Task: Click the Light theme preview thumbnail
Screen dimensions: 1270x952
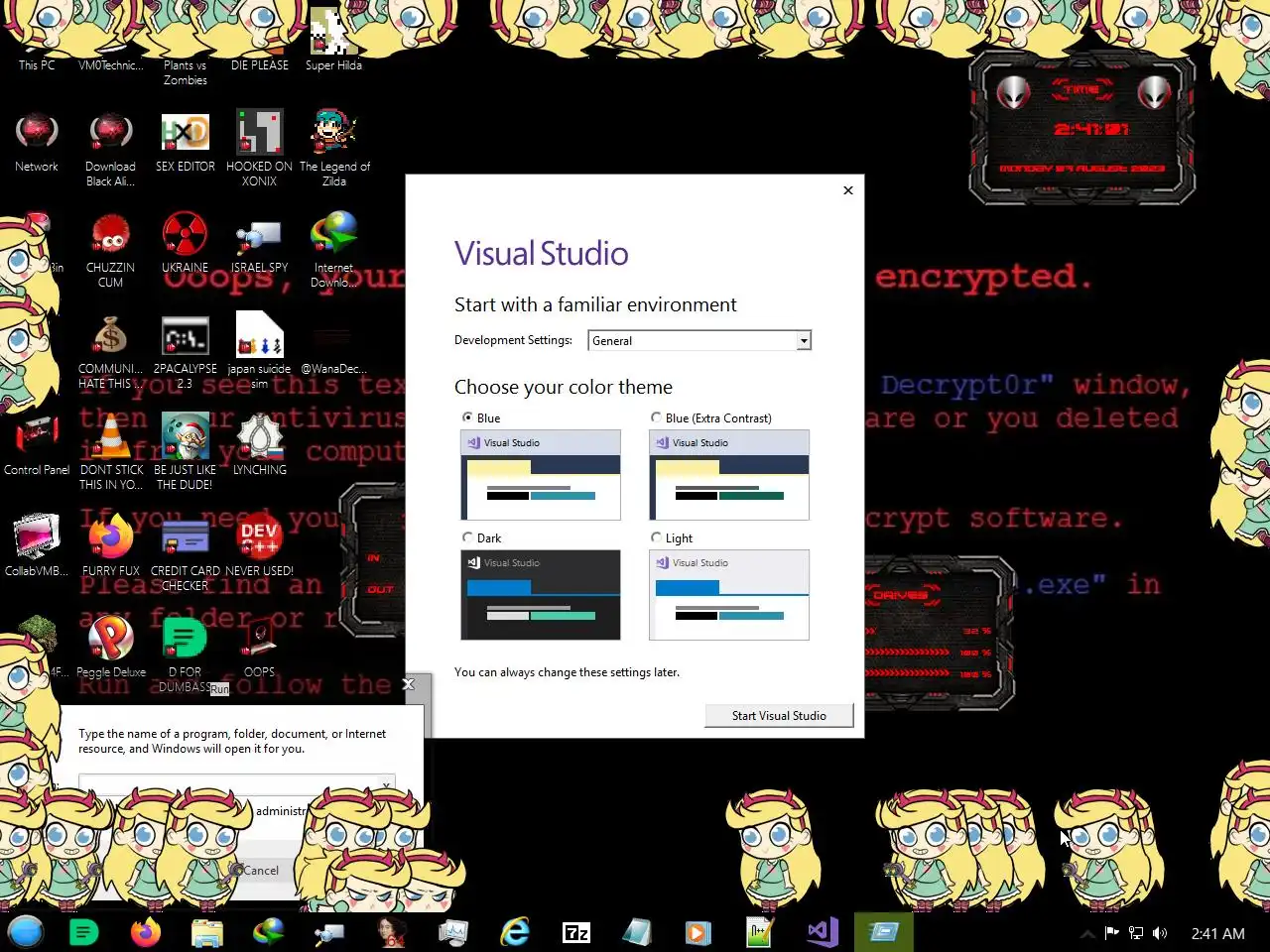Action: pyautogui.click(x=729, y=595)
